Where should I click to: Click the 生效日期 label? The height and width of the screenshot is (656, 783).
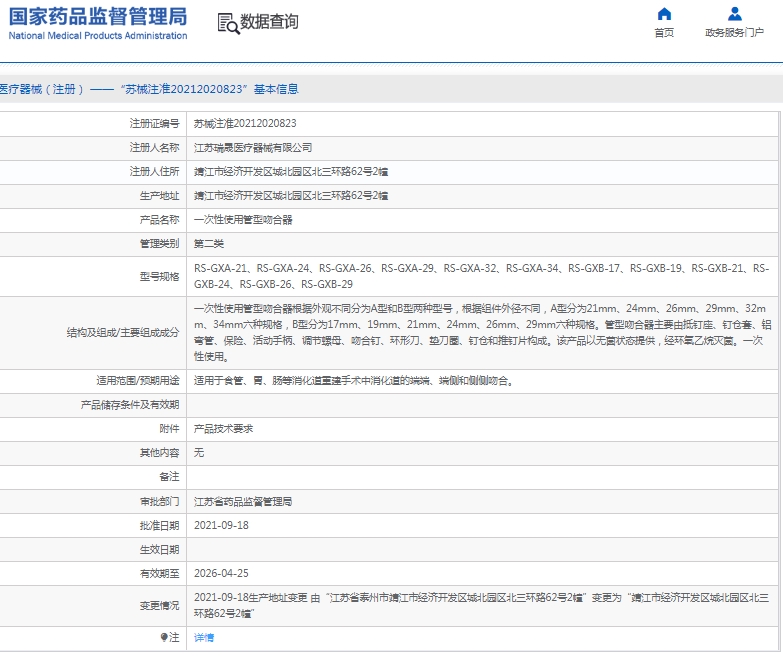click(x=159, y=549)
